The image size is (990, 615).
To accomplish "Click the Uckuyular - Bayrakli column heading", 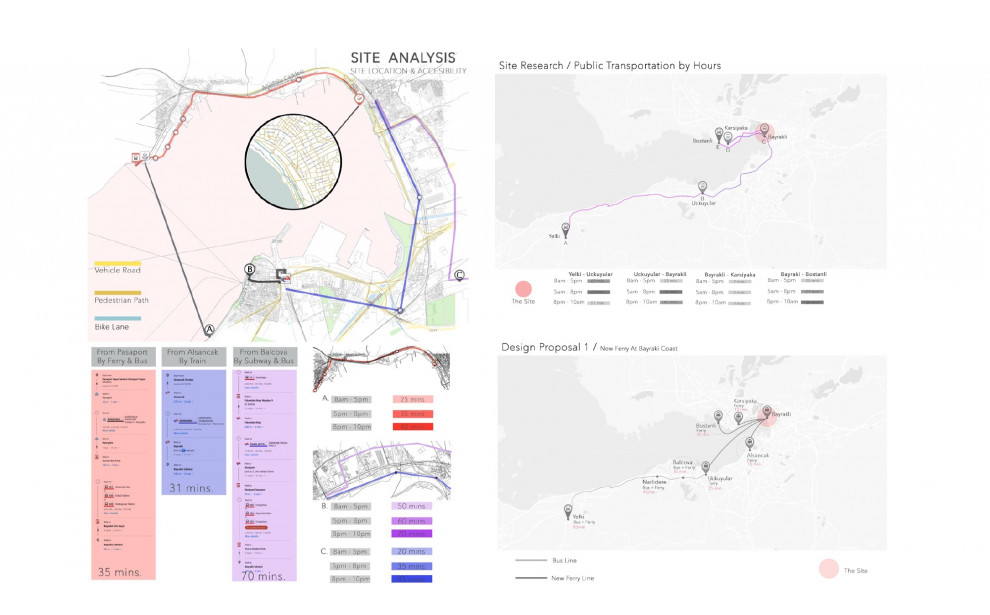I will tap(660, 274).
